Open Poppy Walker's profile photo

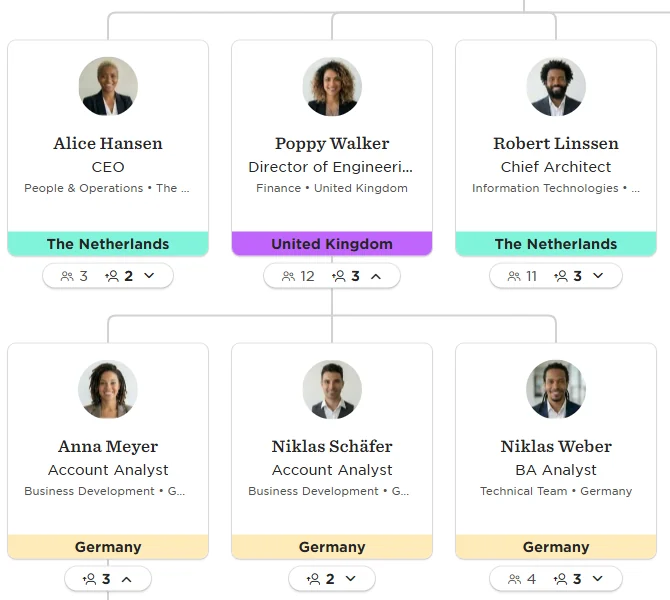332,86
